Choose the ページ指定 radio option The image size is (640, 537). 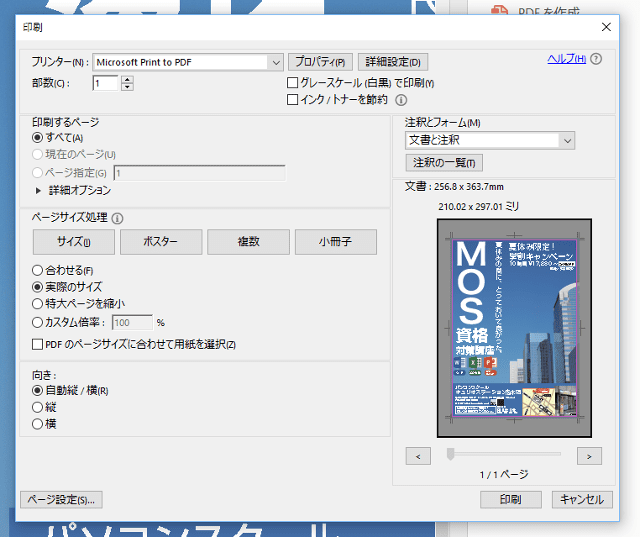click(x=37, y=173)
